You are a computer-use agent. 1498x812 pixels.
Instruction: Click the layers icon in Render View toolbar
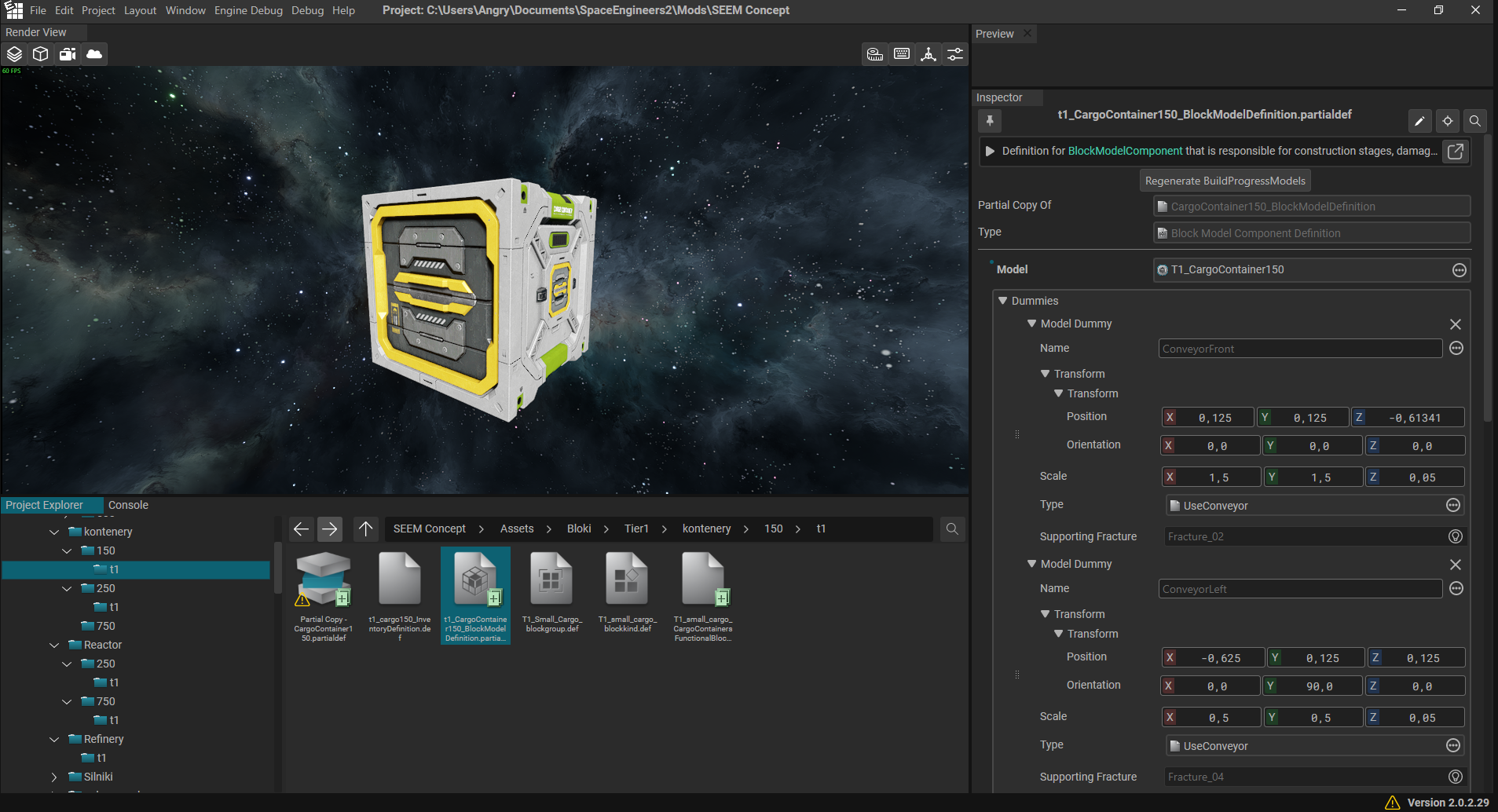pyautogui.click(x=15, y=54)
